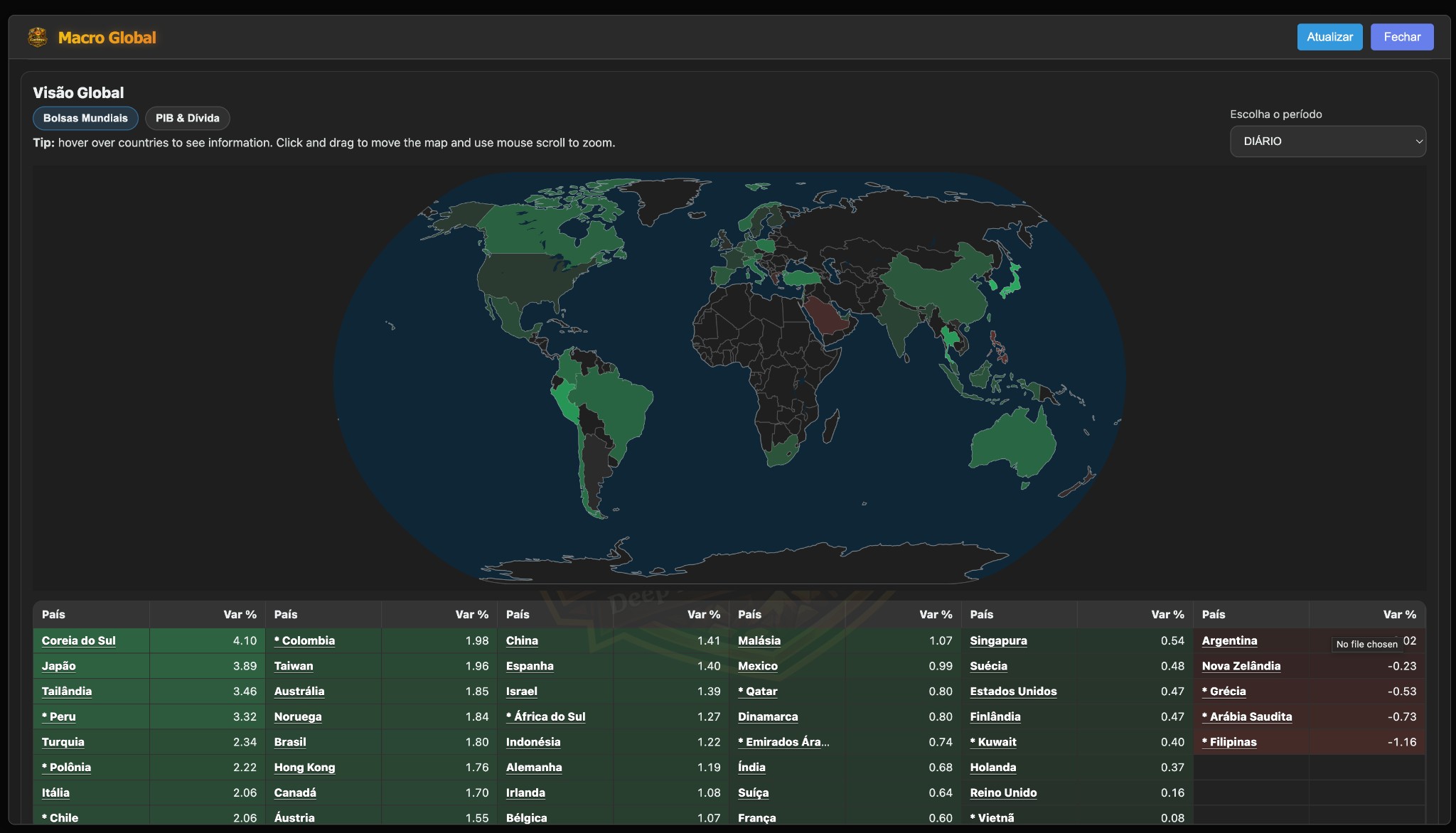Click the Atualizar button

click(1329, 36)
